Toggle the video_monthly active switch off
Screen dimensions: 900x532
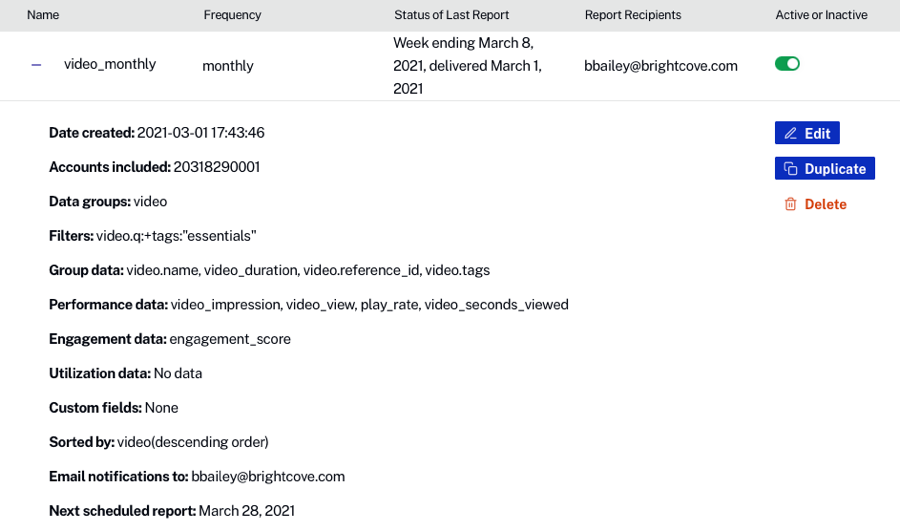tap(787, 64)
